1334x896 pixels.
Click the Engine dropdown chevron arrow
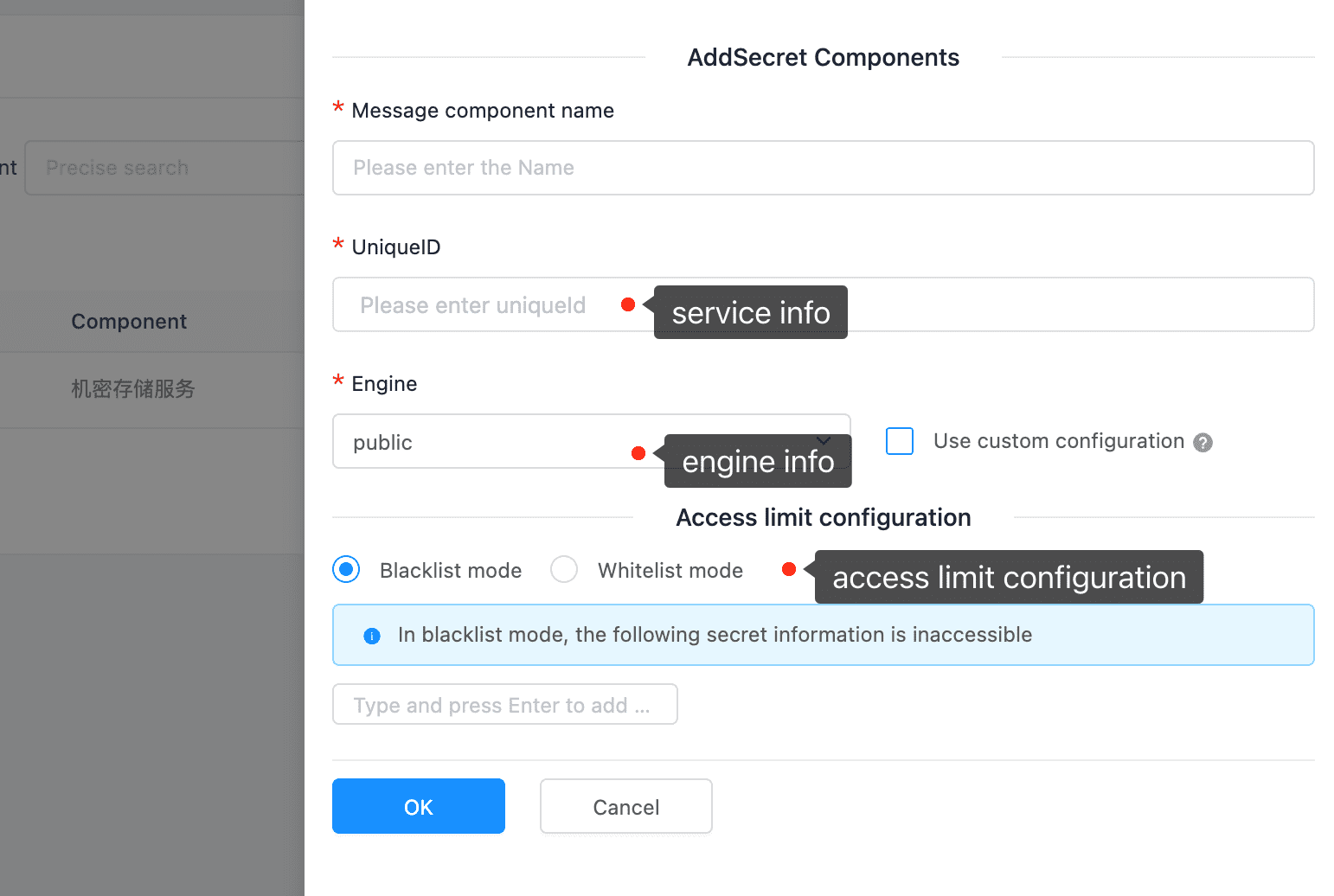823,440
